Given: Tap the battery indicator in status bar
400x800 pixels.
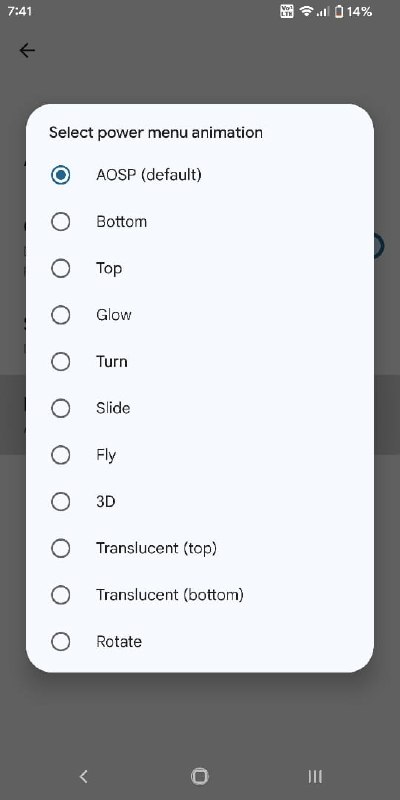Looking at the screenshot, I should 353,11.
